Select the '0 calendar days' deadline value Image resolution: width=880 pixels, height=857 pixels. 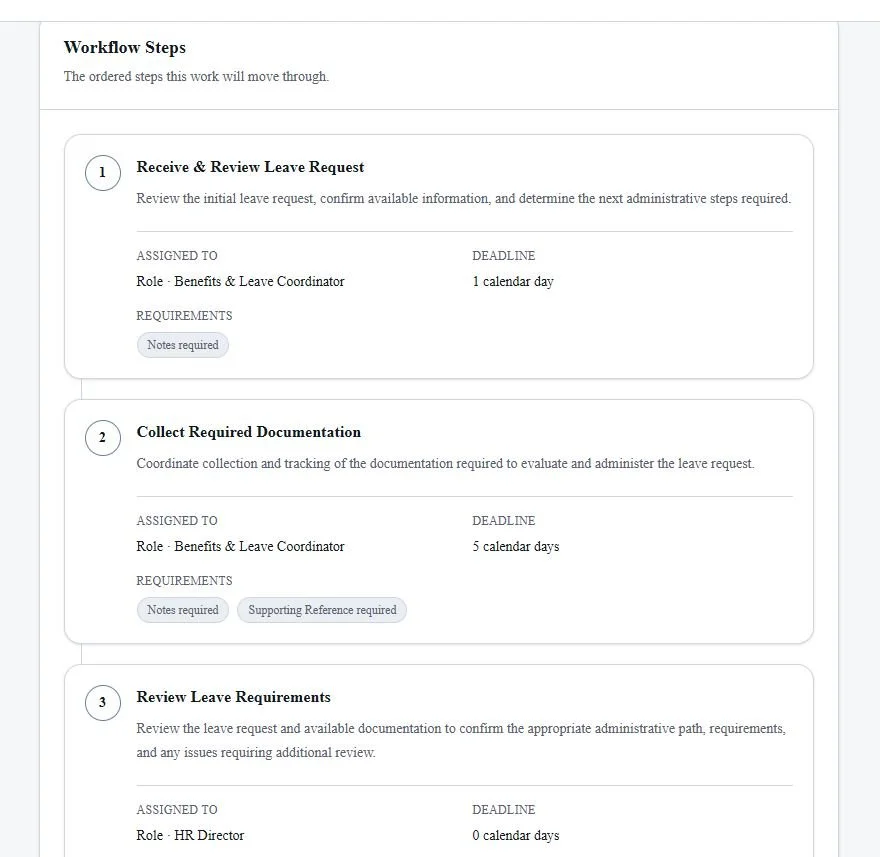pos(516,835)
